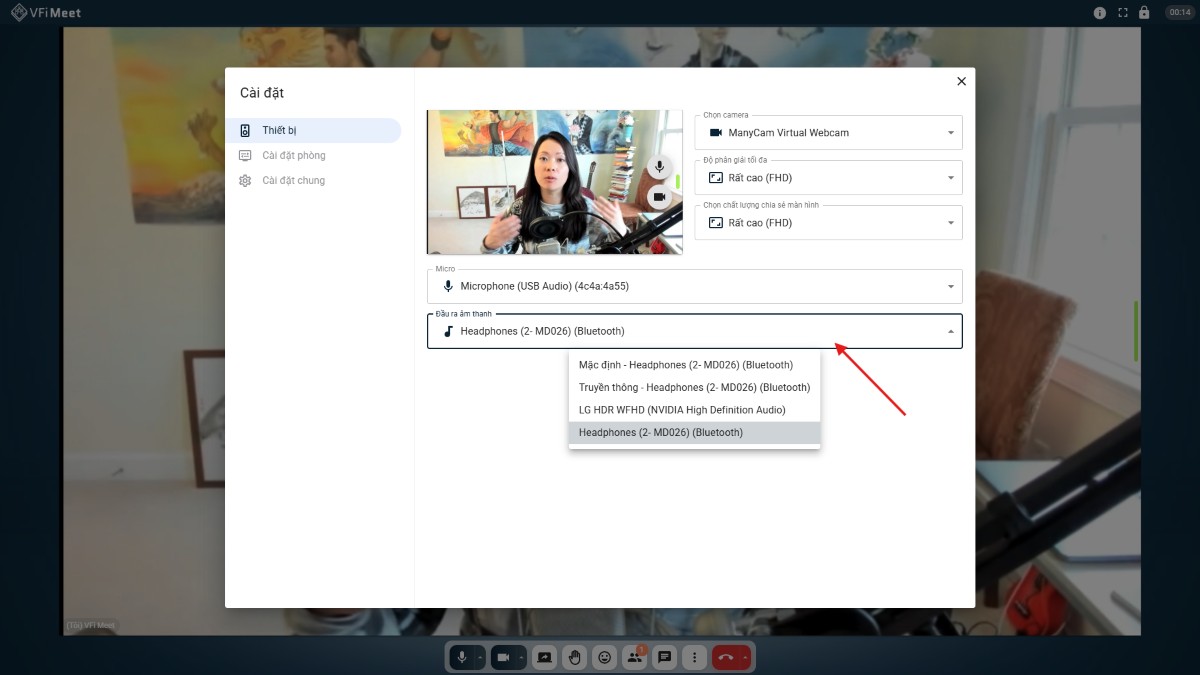This screenshot has height=675, width=1200.
Task: Click the meeting info icon at top right
Action: tap(1100, 13)
